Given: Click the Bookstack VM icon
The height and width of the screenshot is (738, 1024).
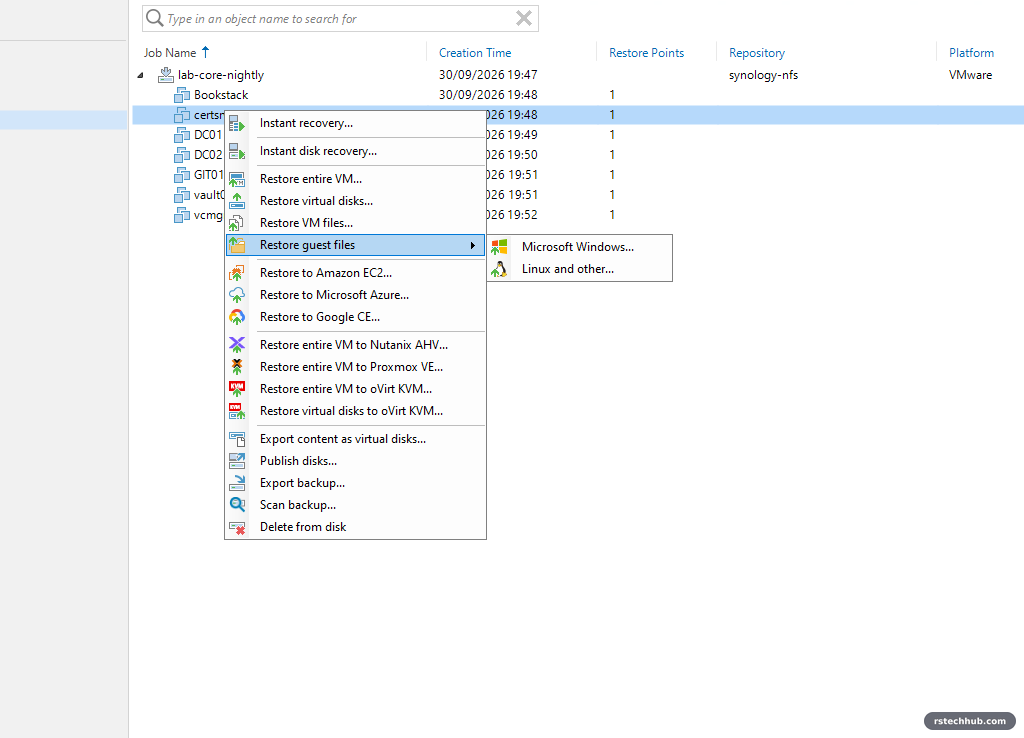Looking at the screenshot, I should [x=182, y=95].
